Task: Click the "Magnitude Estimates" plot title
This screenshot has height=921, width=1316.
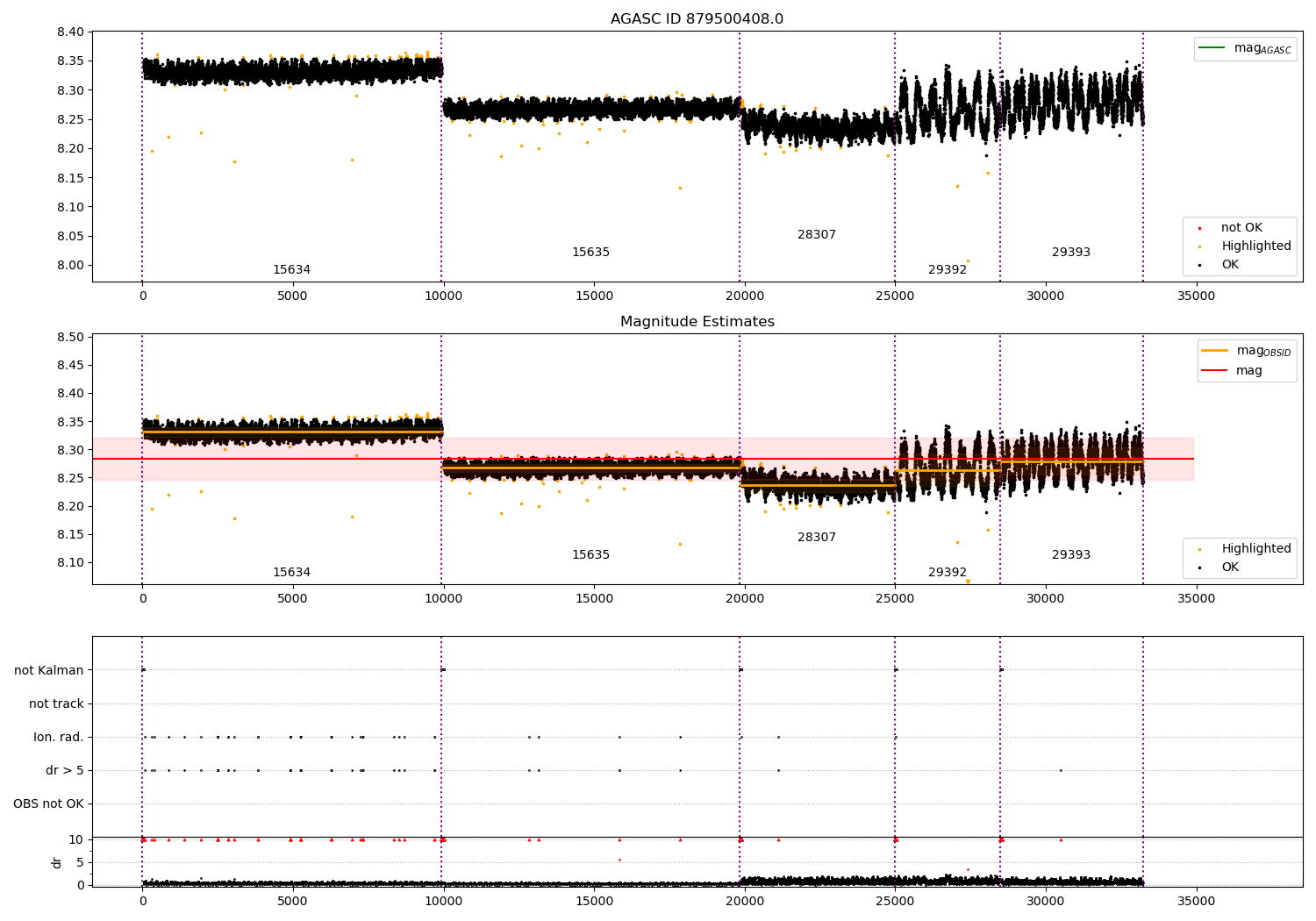Action: coord(697,322)
